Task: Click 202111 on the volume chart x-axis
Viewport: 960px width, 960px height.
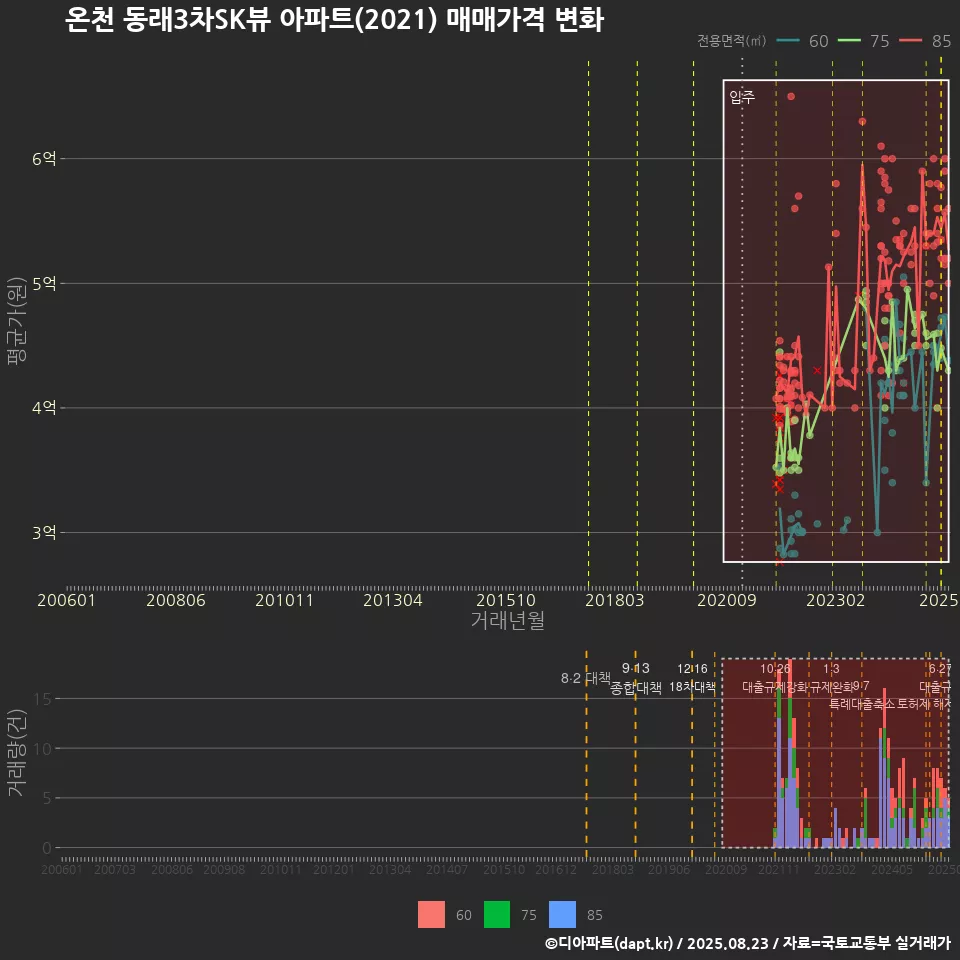Action: [779, 869]
